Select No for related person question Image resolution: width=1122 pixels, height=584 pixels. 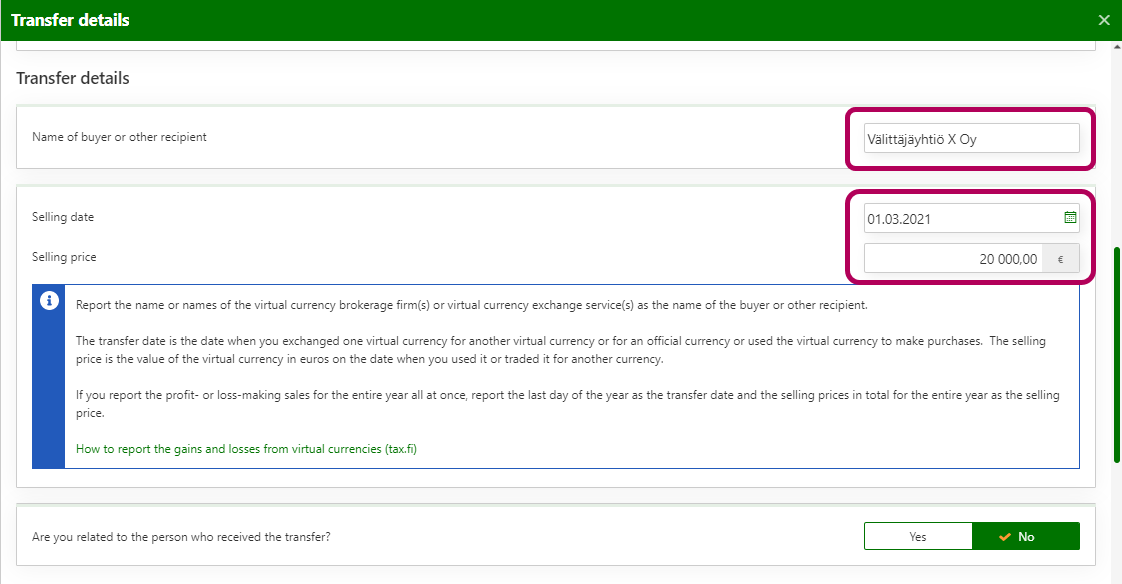[x=1026, y=536]
